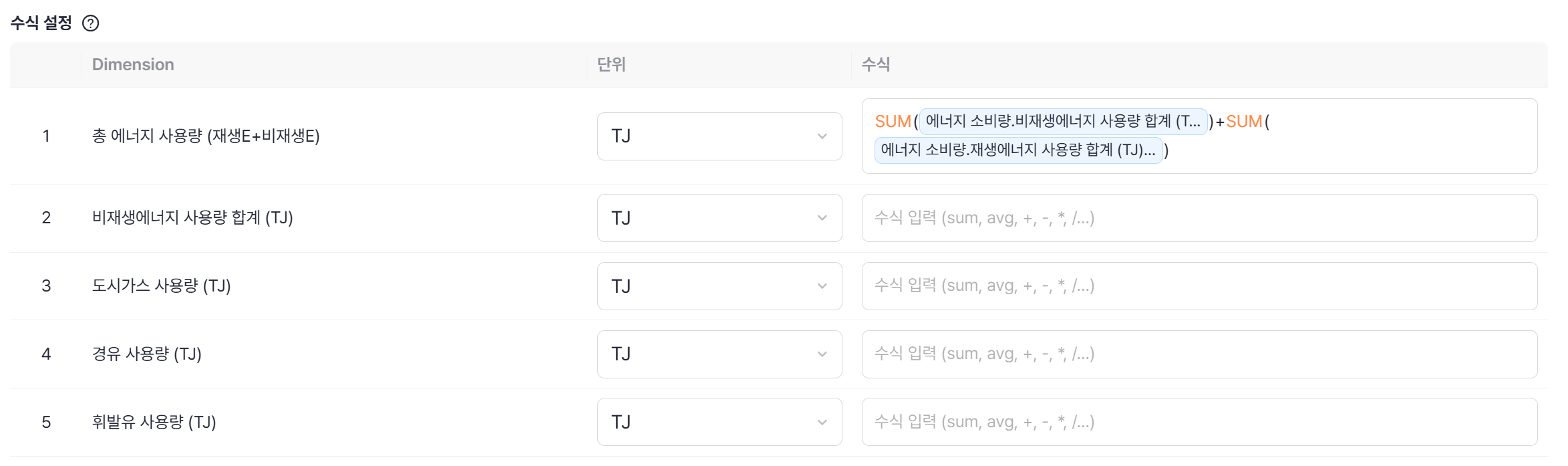This screenshot has width=1568, height=466.
Task: Select the 총 에너지 사용량 (재생E+비재생E) dimension label
Action: [x=206, y=136]
